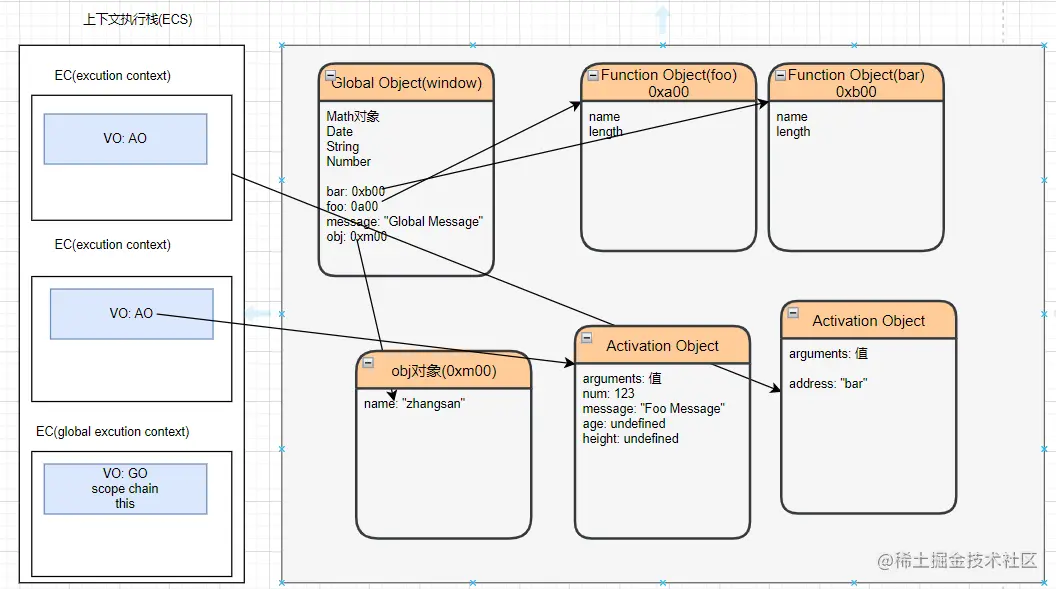Viewport: 1056px width, 589px height.
Task: Select the Global Object(window) title header
Action: [406, 83]
